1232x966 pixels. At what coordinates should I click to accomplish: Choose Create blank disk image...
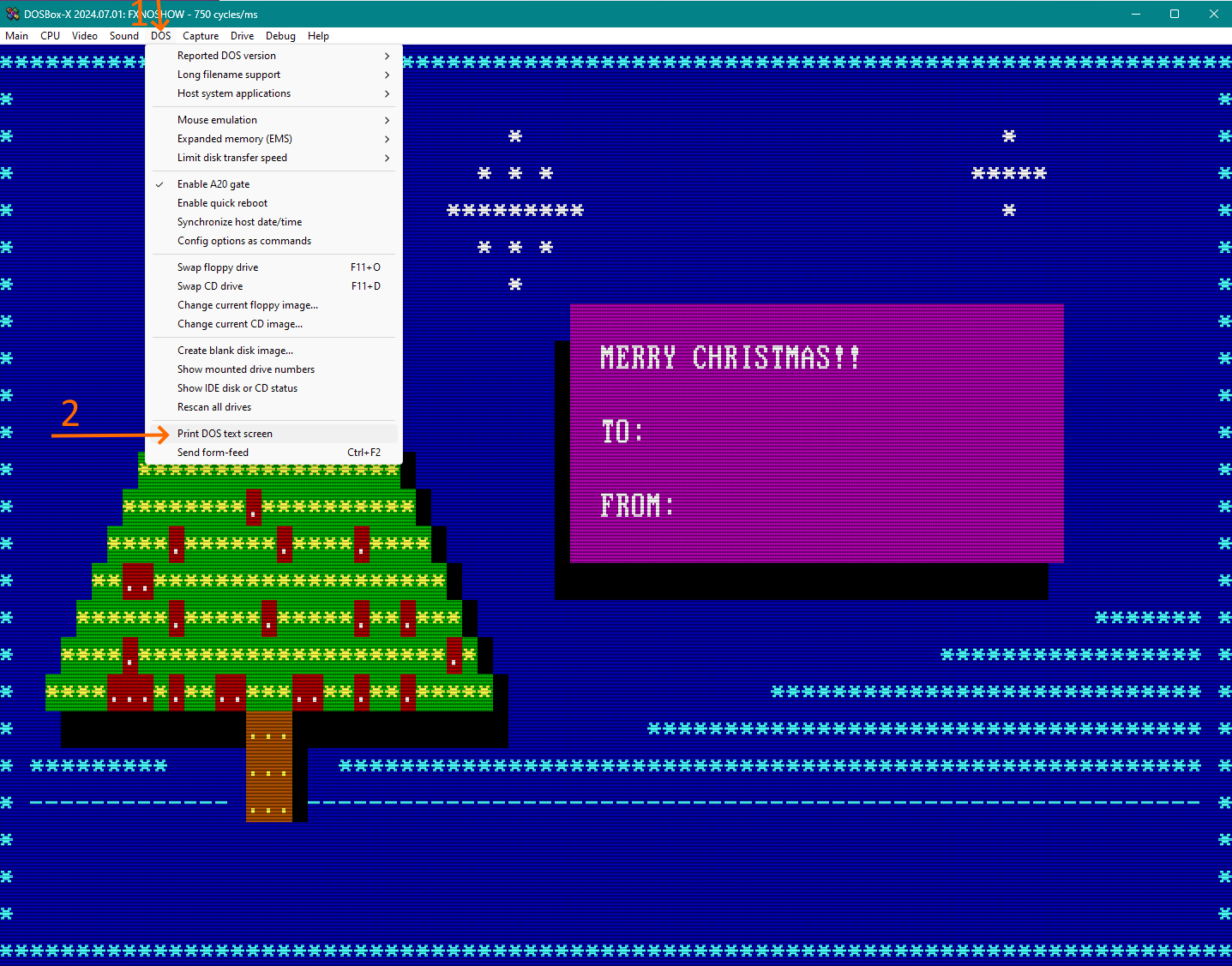click(x=274, y=351)
